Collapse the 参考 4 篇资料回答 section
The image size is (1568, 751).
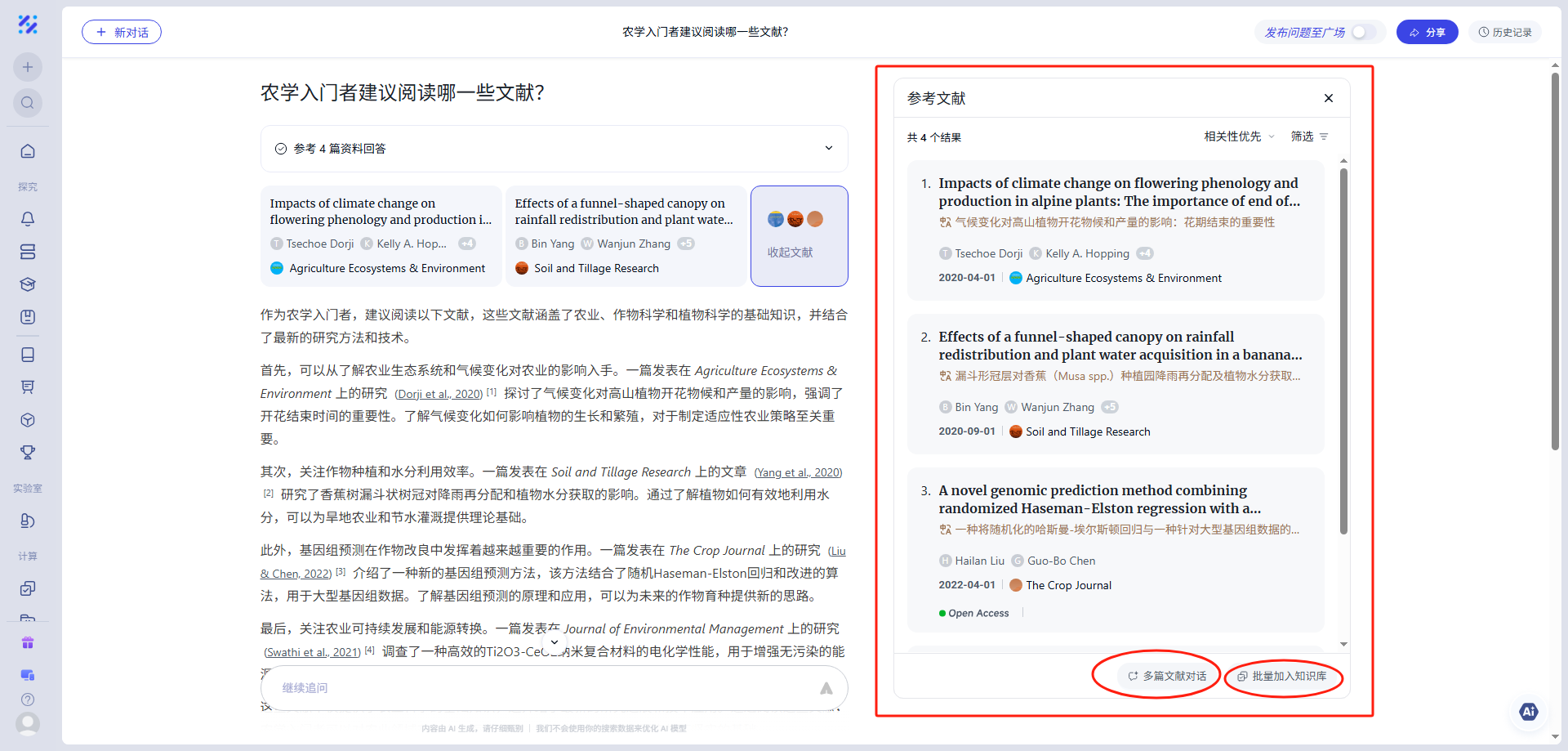click(828, 148)
